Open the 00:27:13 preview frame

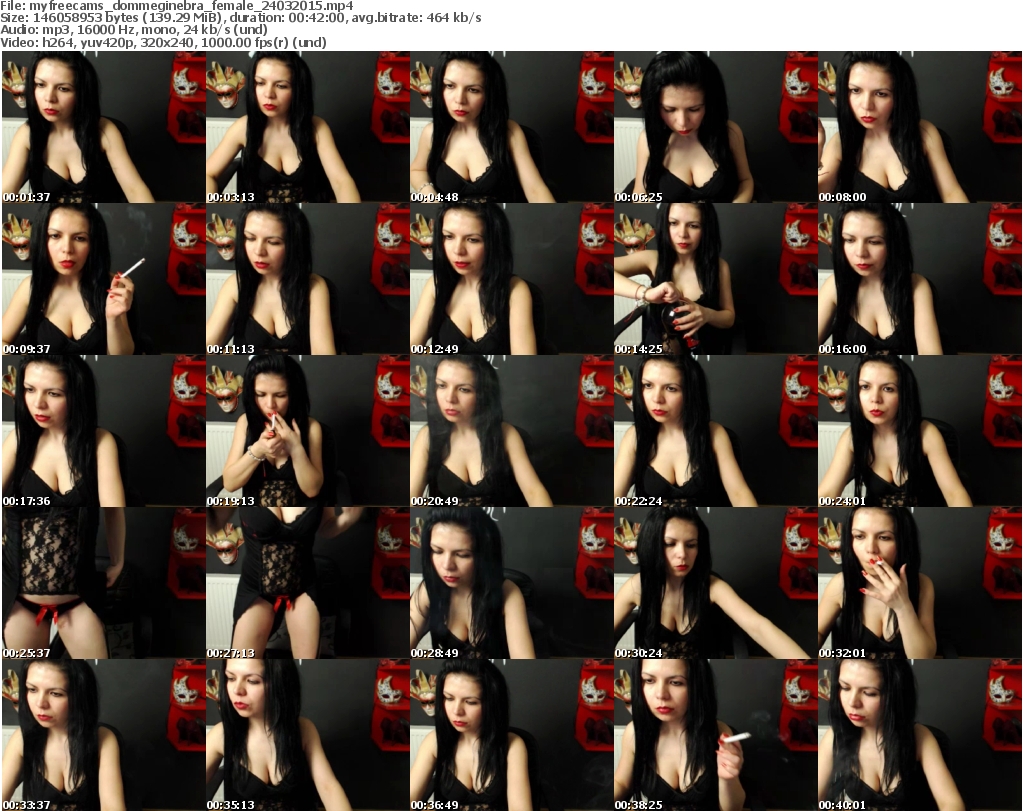click(x=308, y=583)
